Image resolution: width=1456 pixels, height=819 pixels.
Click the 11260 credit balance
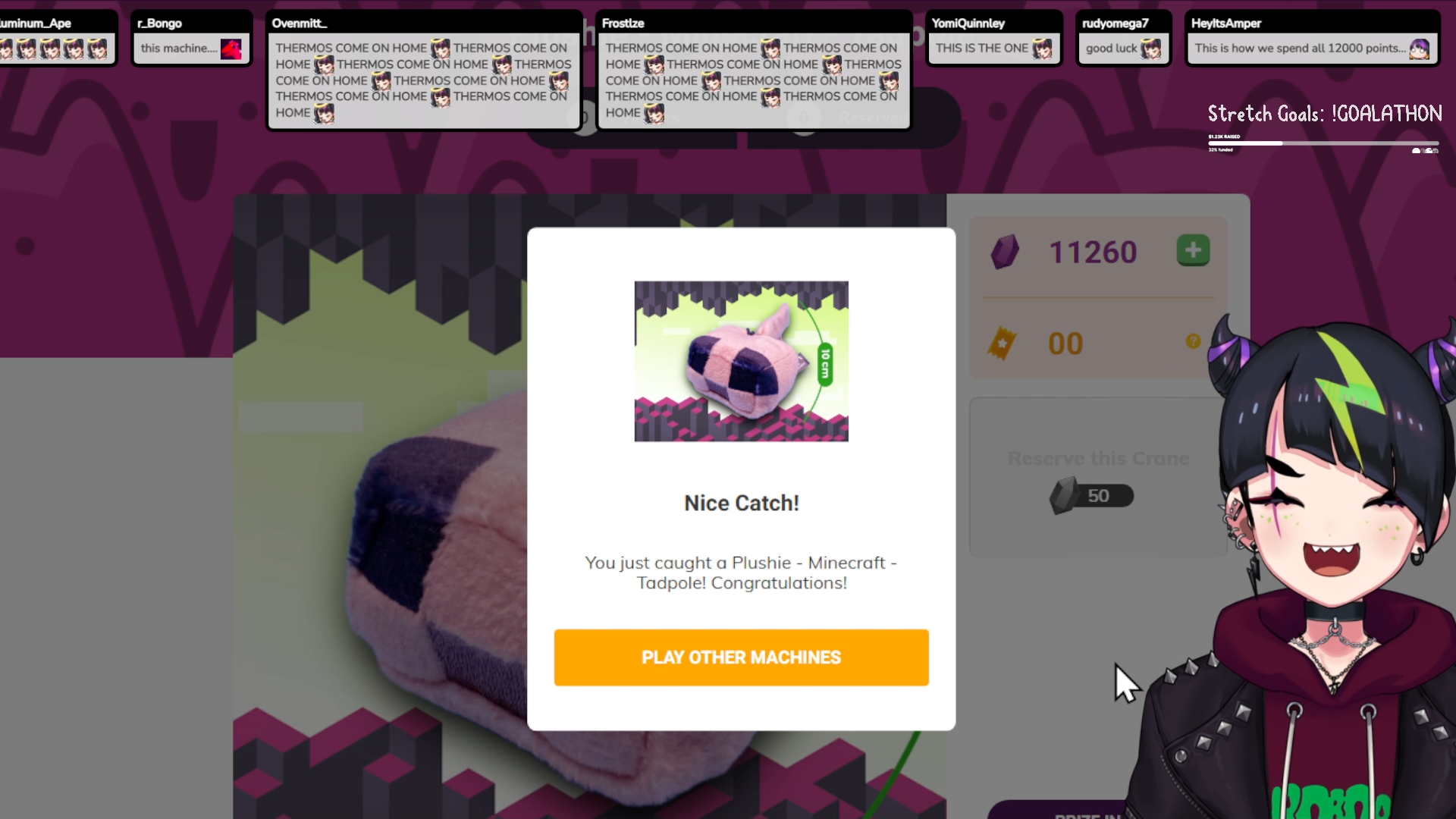pyautogui.click(x=1093, y=252)
